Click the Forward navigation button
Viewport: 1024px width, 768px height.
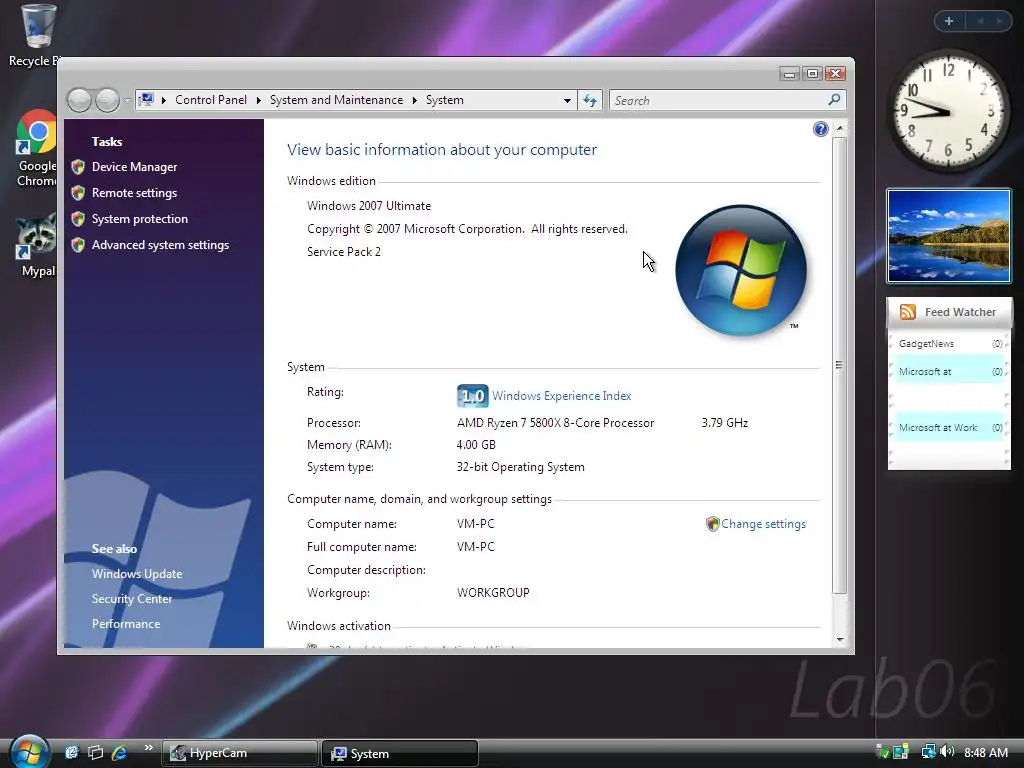point(108,101)
